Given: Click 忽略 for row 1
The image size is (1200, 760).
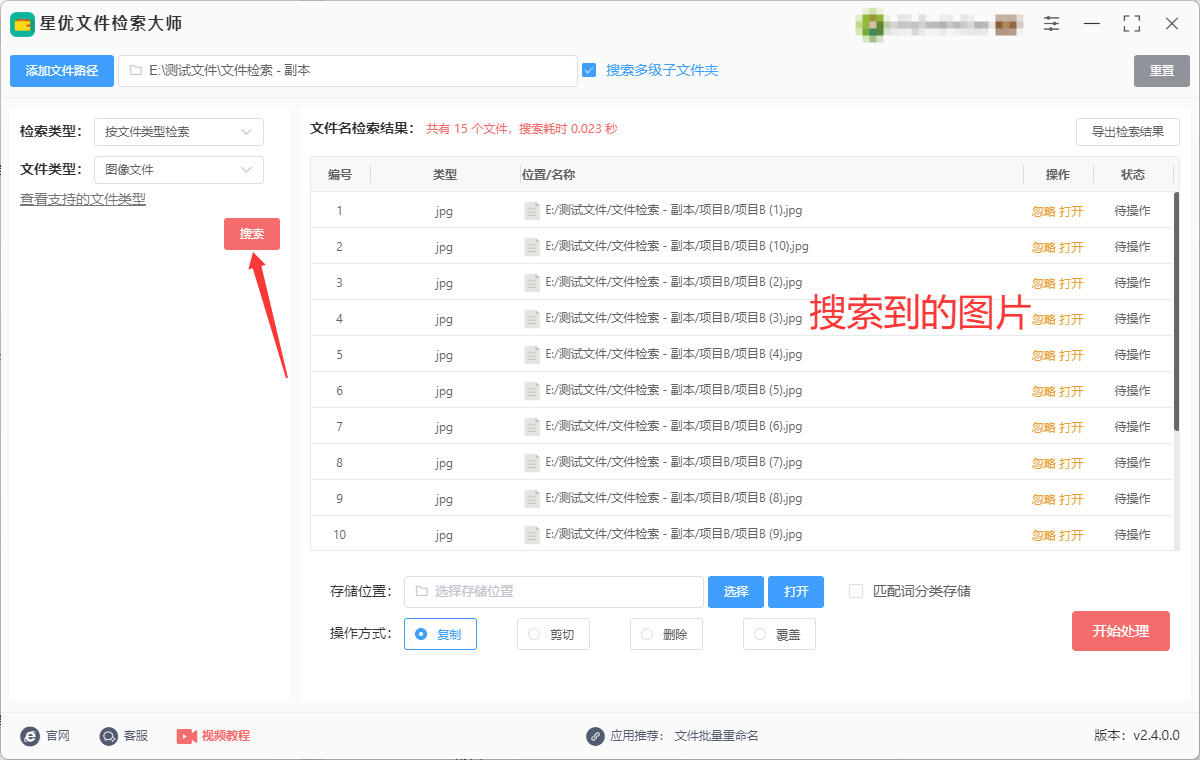Looking at the screenshot, I should coord(1044,211).
